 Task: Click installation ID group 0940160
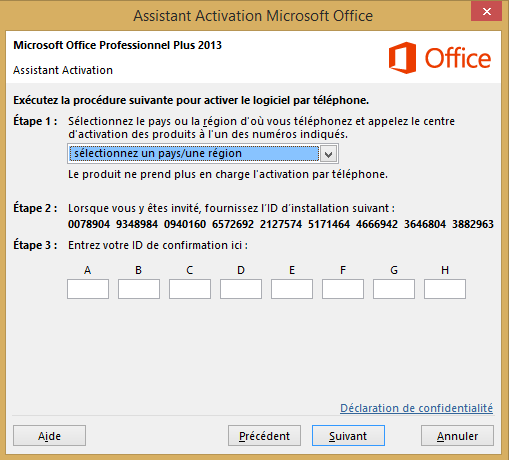(185, 224)
